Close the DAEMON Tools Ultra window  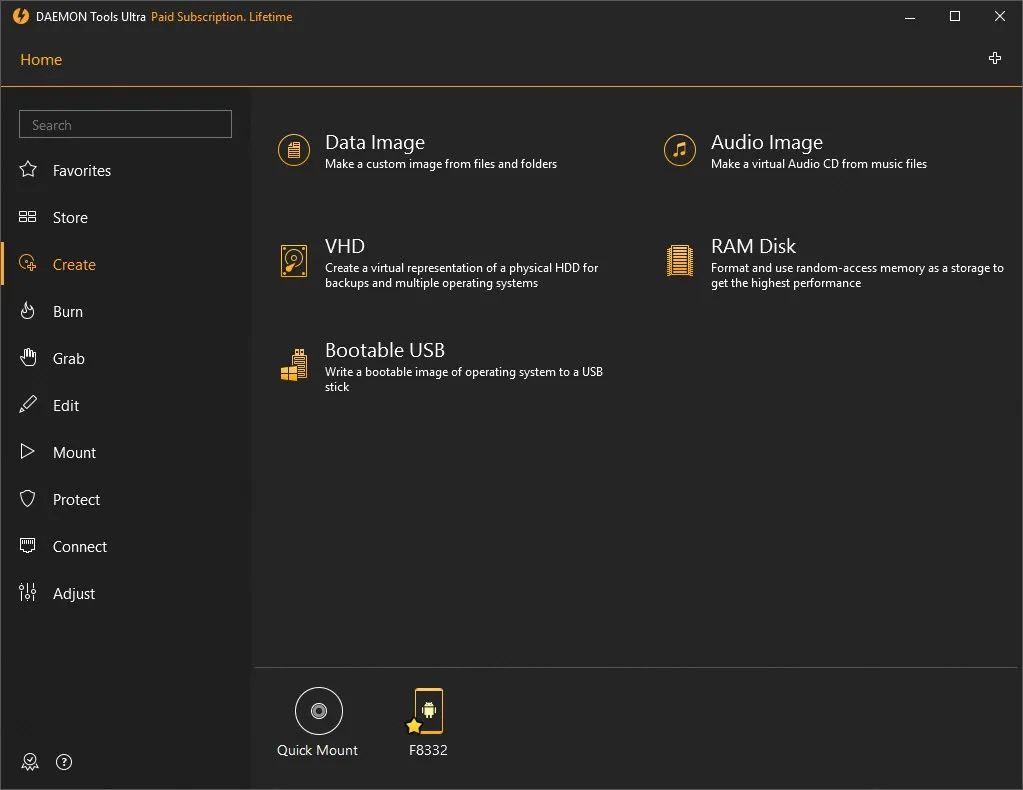point(1000,16)
